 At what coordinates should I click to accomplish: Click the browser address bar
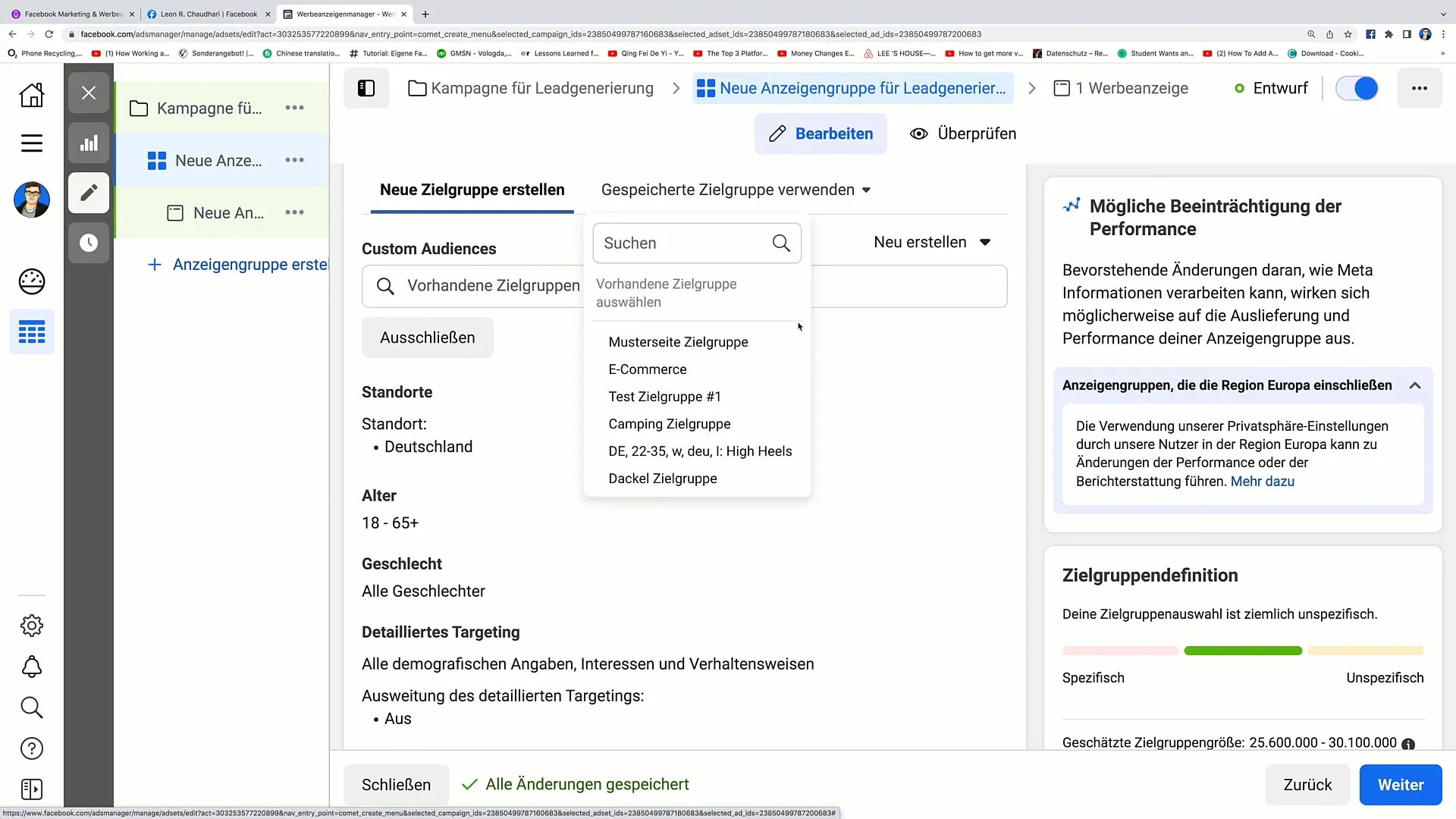coord(531,34)
